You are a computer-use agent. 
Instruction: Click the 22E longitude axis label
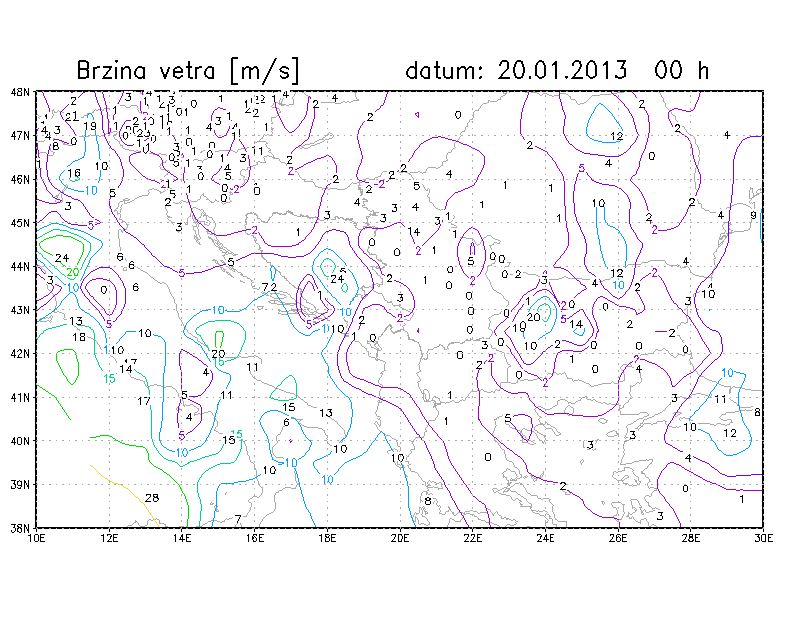(472, 538)
